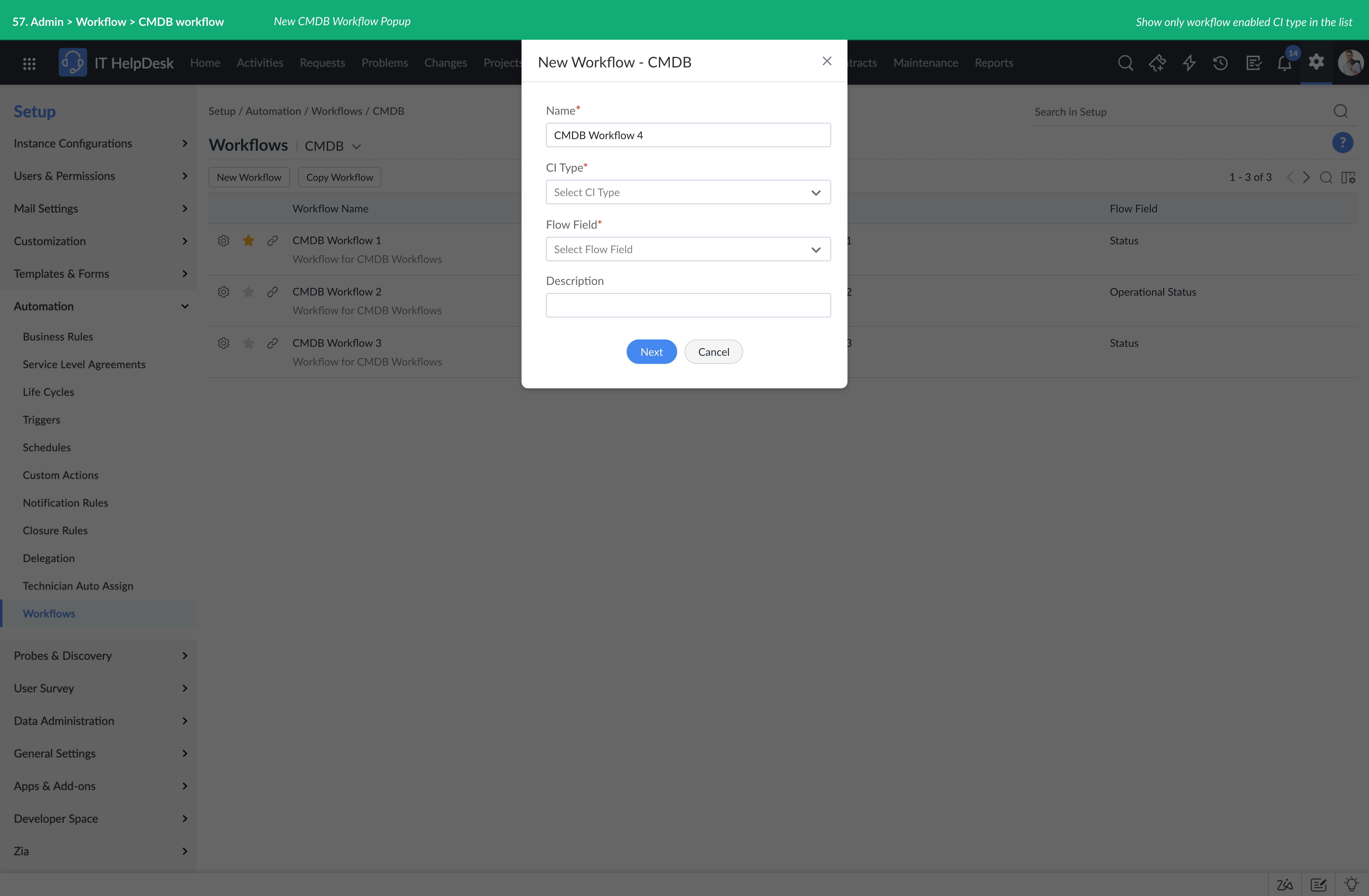Open global search magnifier in header

[x=1126, y=63]
